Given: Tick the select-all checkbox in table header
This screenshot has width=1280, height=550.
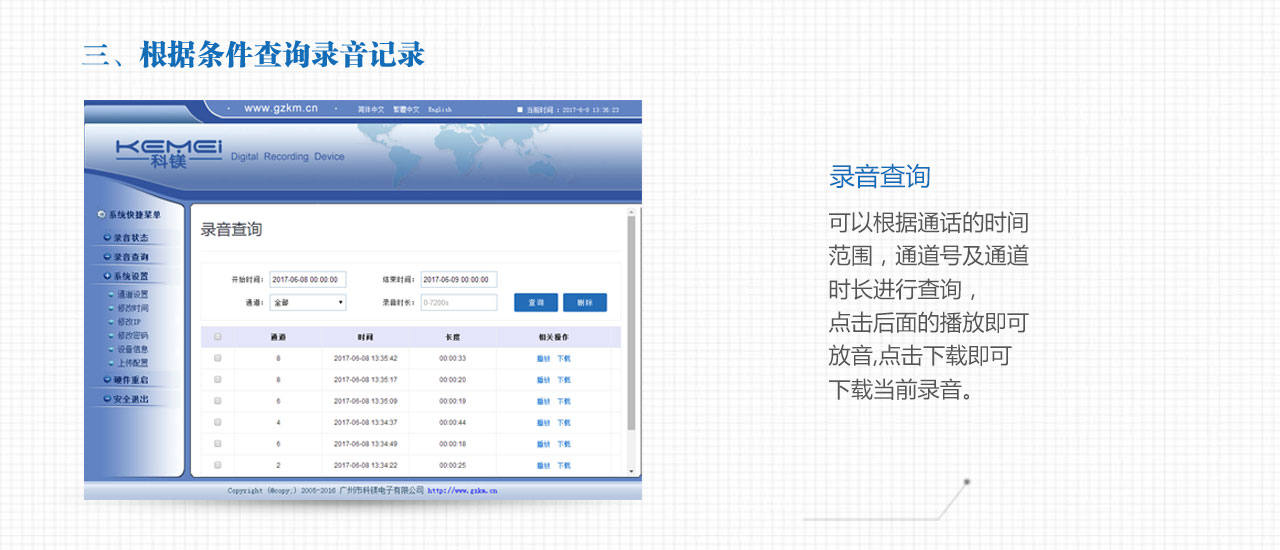Looking at the screenshot, I should click(x=218, y=337).
